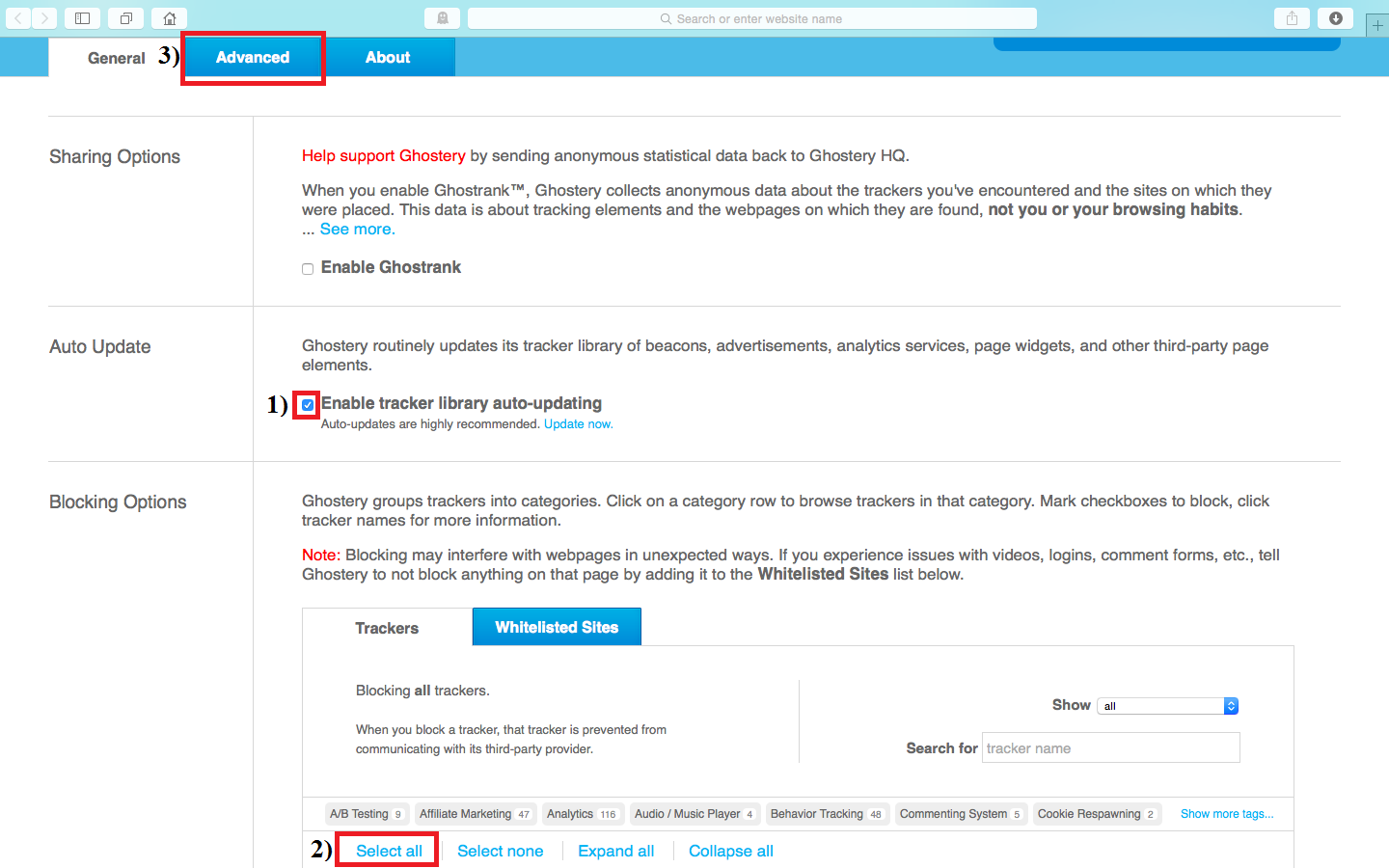Show the Safari sidebar
Screen dimensions: 1389x868
tap(83, 18)
